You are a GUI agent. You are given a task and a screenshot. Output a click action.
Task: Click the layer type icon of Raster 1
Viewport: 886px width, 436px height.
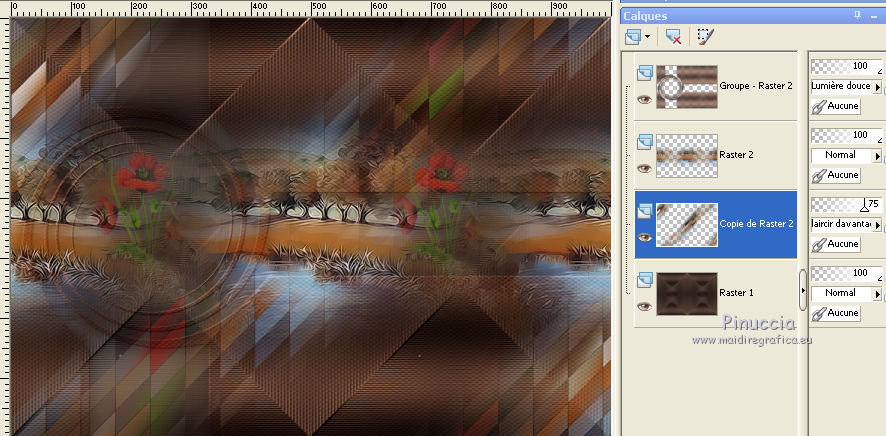(x=645, y=280)
